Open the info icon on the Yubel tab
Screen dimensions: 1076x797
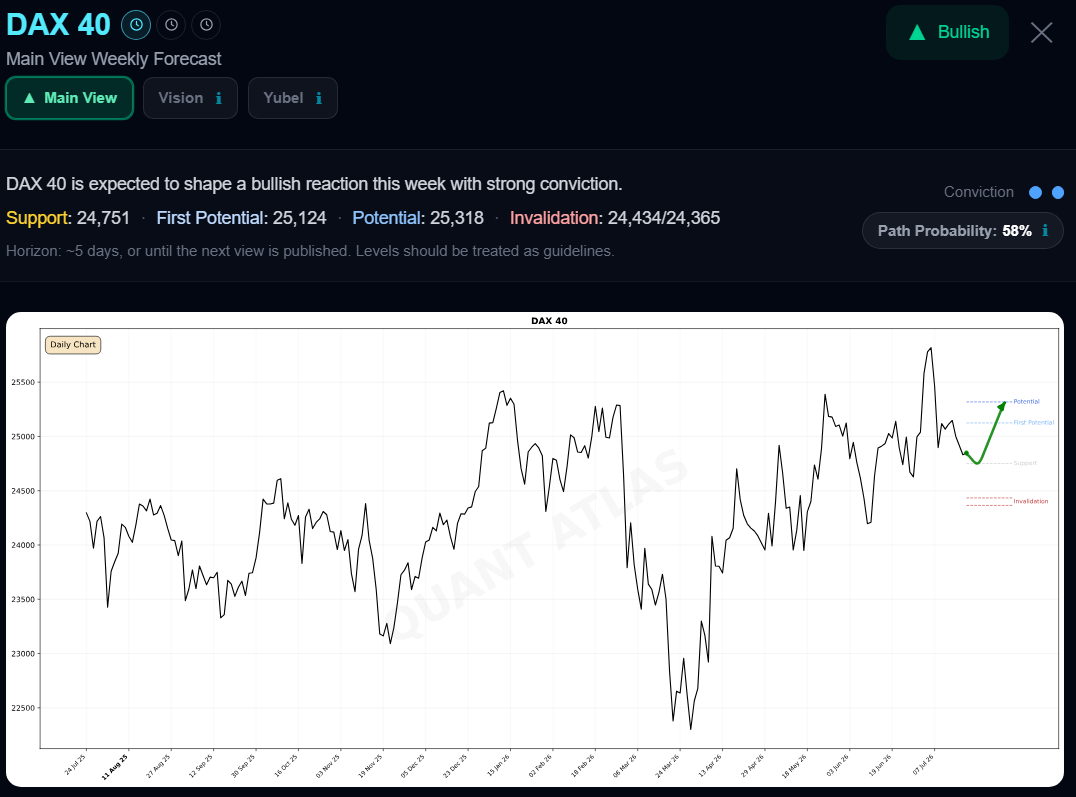click(319, 98)
